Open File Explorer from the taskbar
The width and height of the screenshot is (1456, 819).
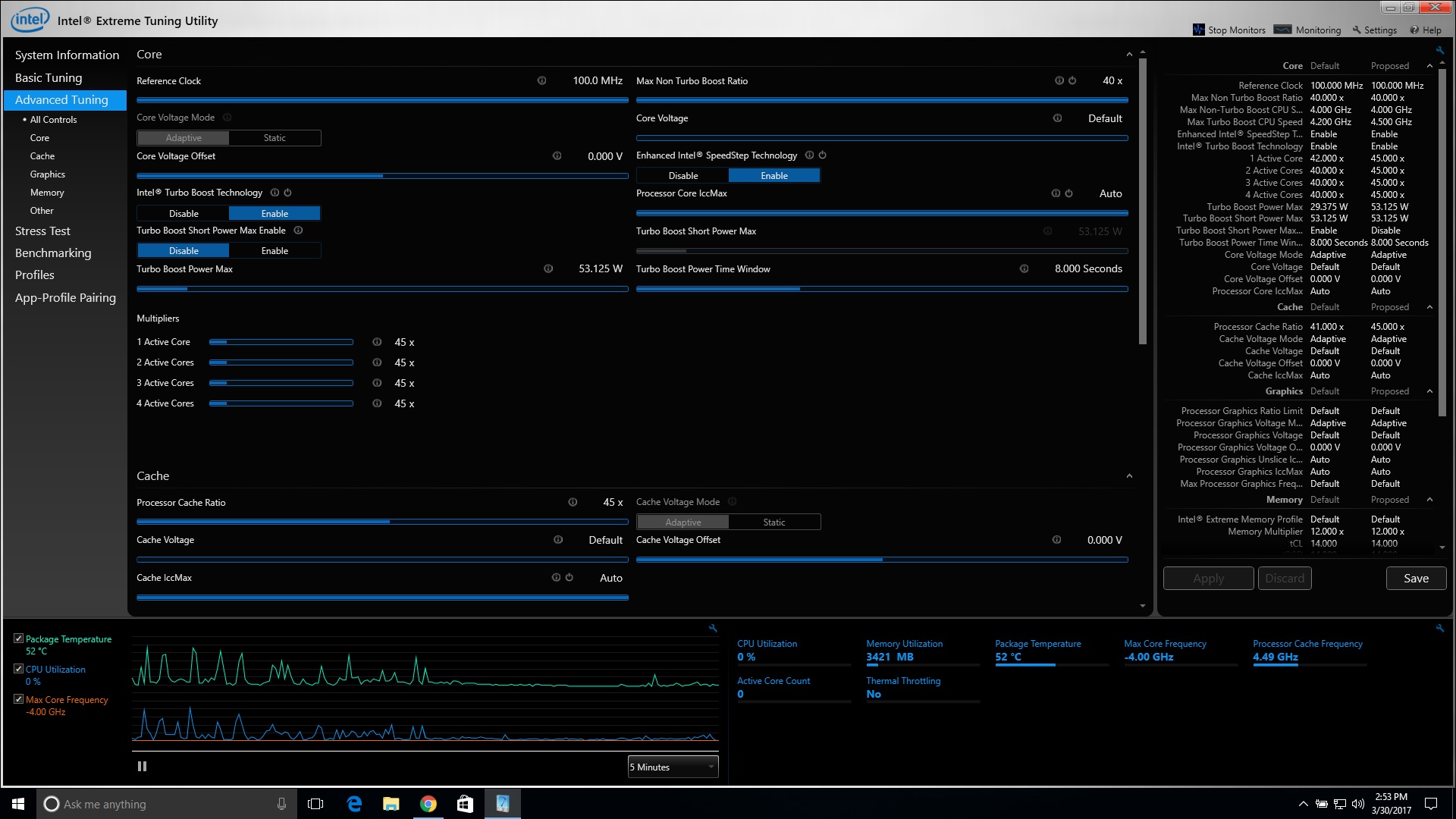coord(391,804)
